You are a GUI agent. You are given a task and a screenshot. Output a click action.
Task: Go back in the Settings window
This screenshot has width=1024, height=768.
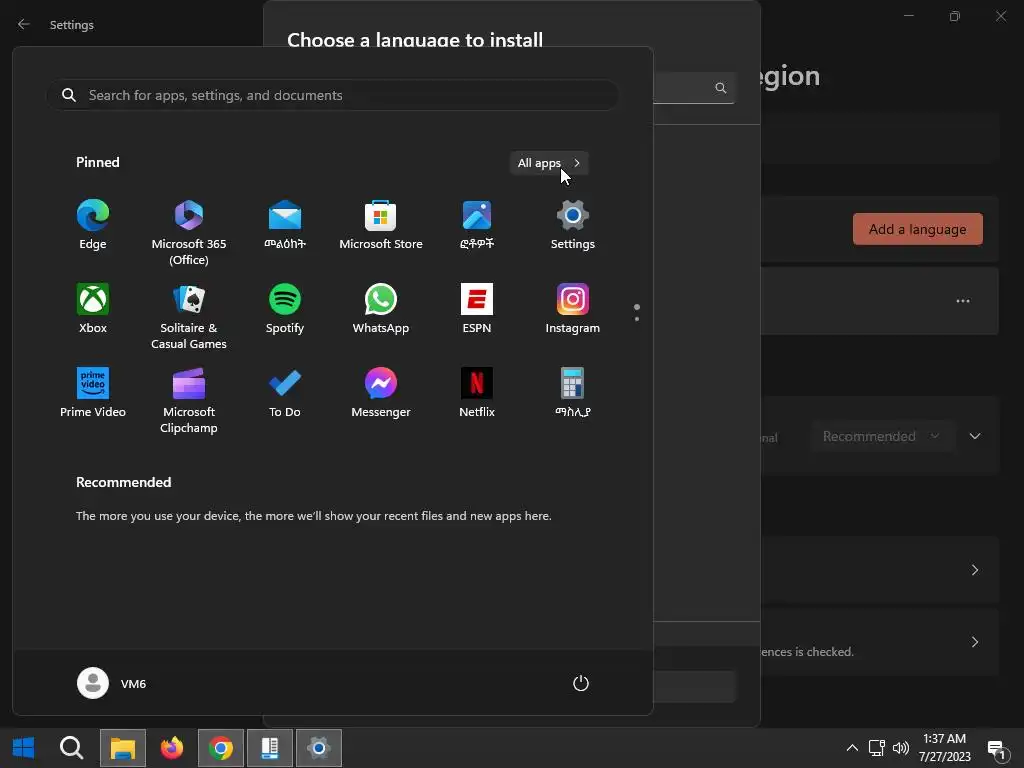click(24, 24)
